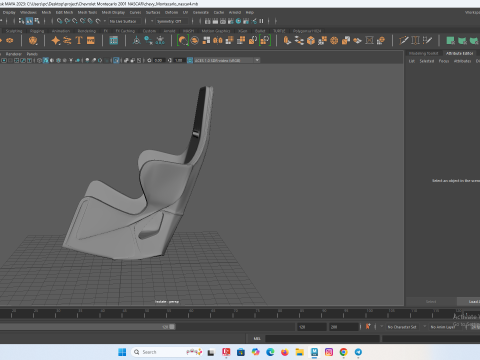Click the time slider ruler
Image resolution: width=480 pixels, height=360 pixels.
click(233, 314)
